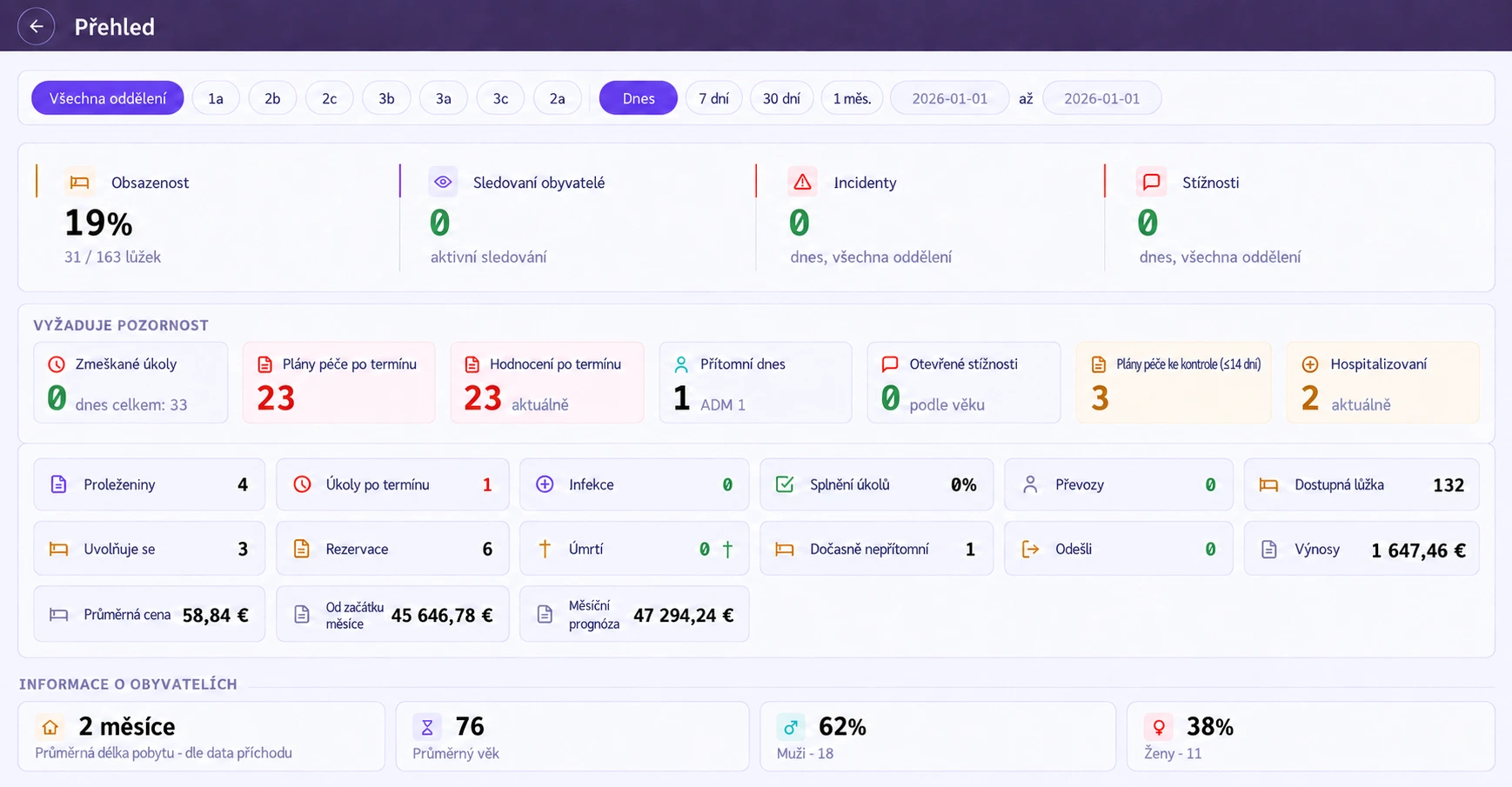Select the Všechna oddělení filter

(x=108, y=98)
